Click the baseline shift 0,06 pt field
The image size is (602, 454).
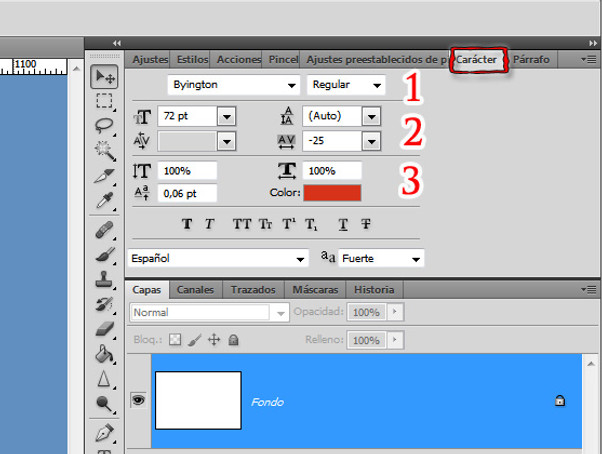187,193
